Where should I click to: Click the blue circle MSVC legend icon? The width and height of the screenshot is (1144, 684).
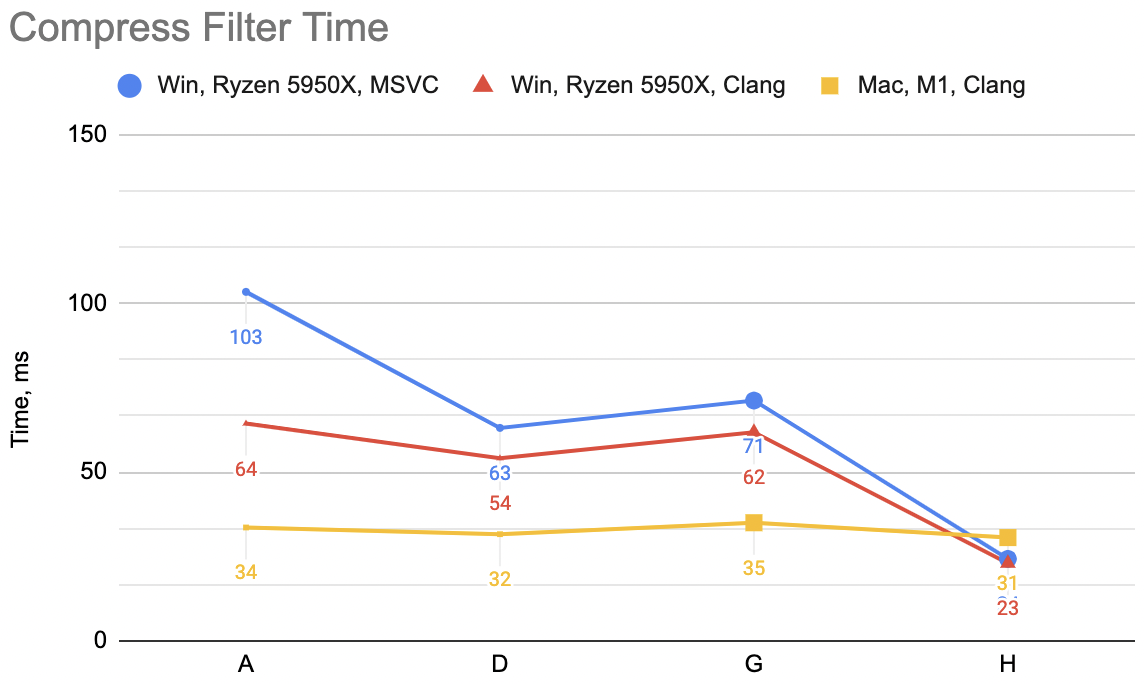click(x=130, y=86)
